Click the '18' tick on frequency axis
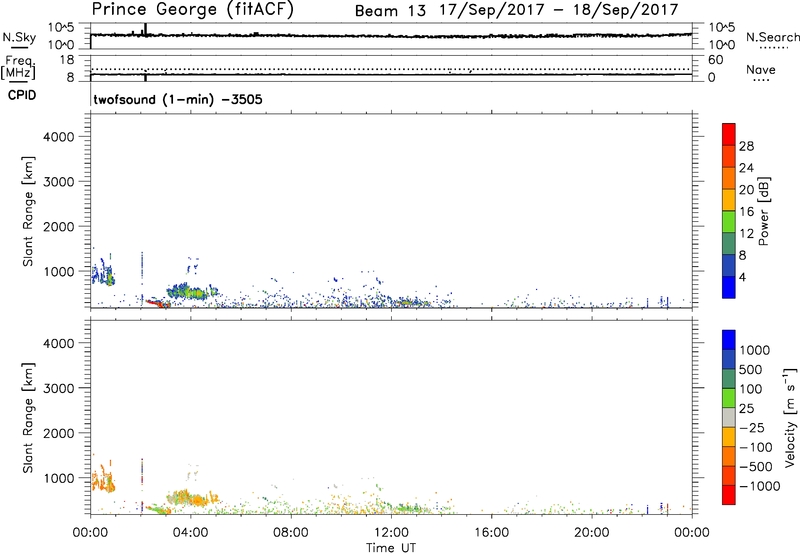This screenshot has height=554, width=800. 67,60
